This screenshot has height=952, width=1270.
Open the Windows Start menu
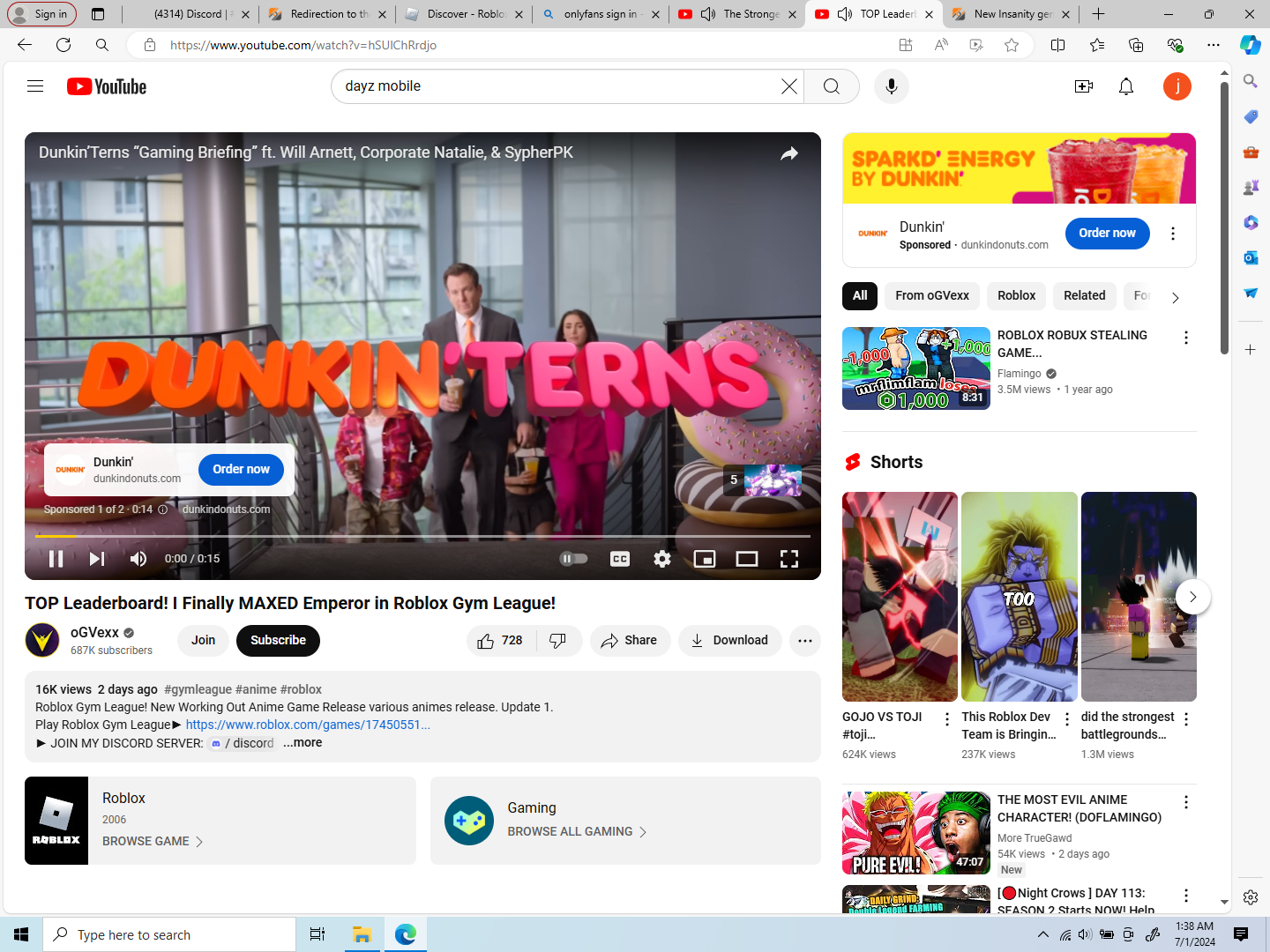pos(21,934)
